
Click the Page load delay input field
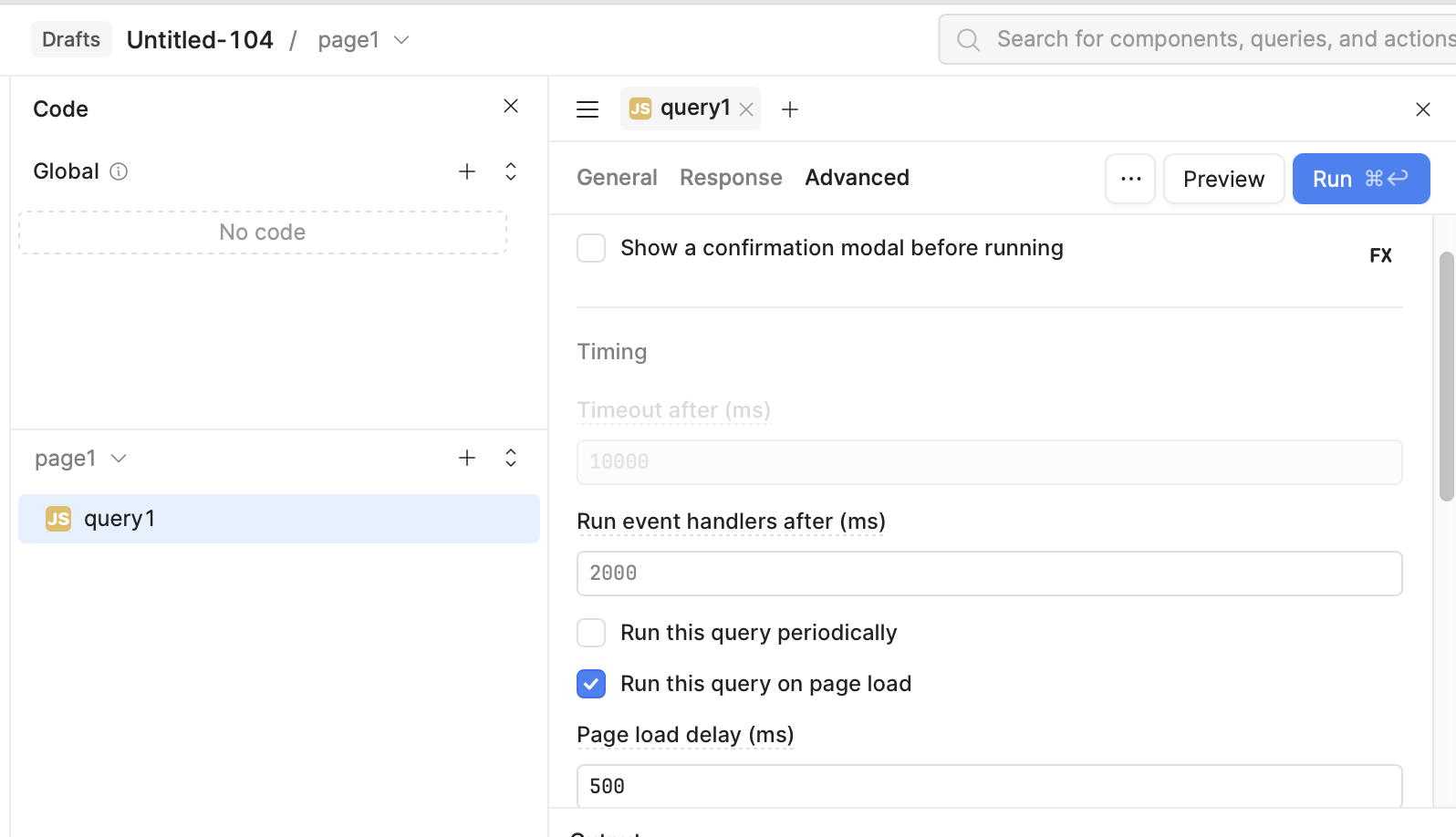[989, 786]
